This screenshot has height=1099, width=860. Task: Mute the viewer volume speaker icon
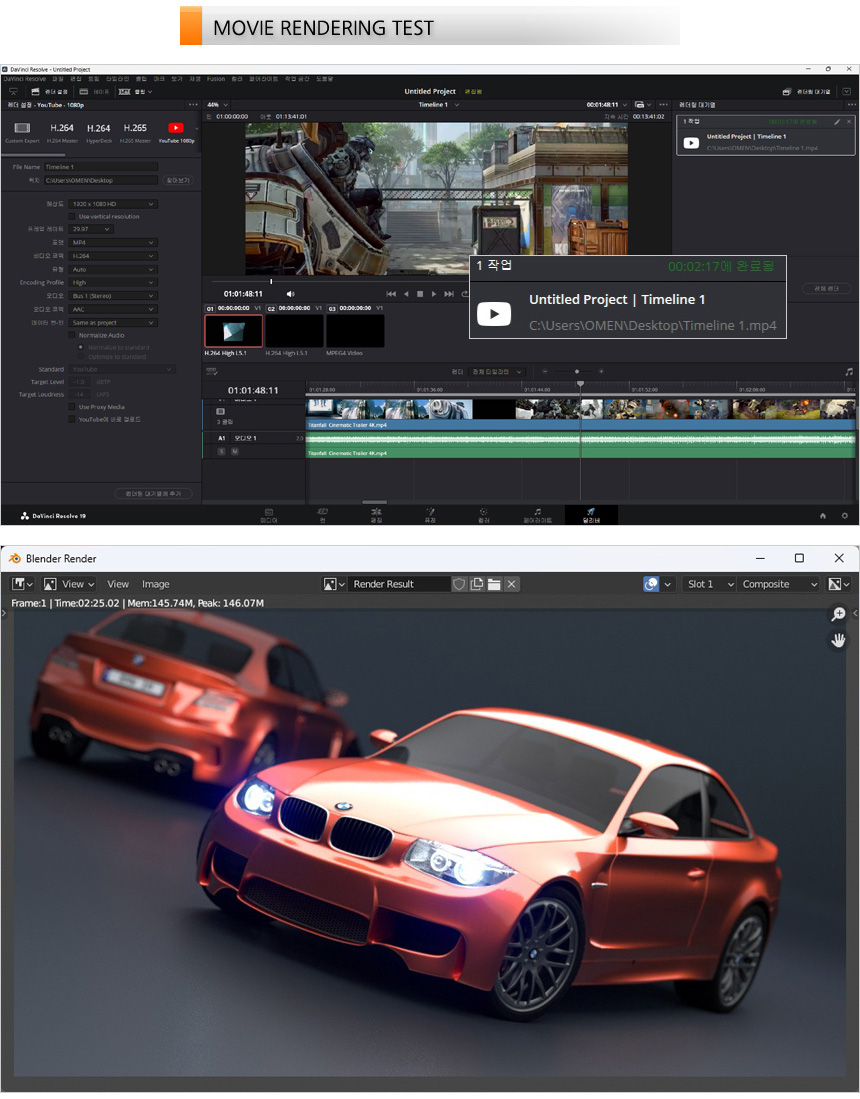click(x=291, y=294)
